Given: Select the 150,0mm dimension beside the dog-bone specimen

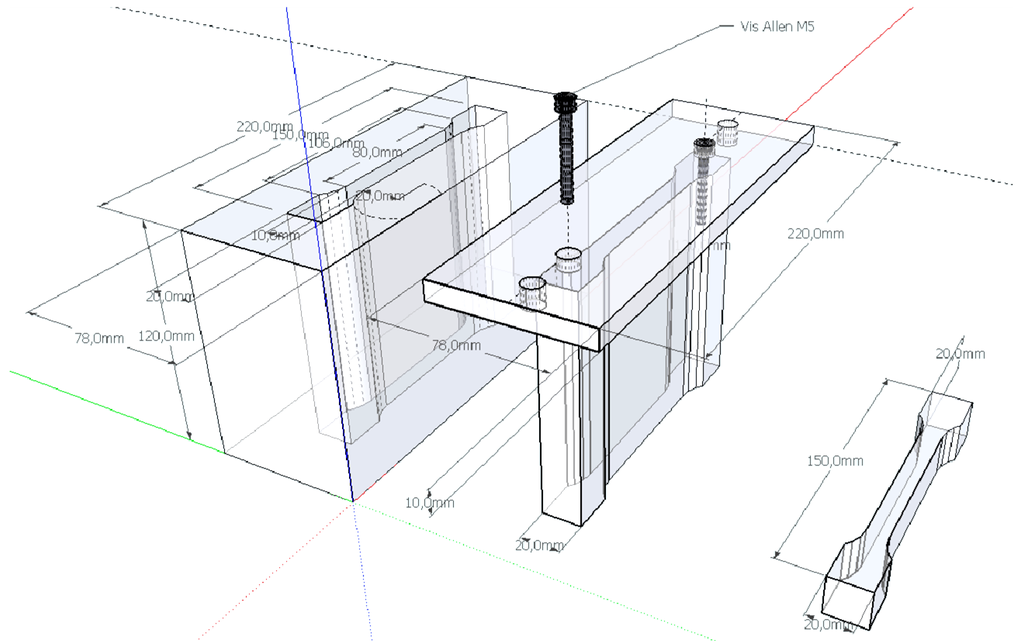Looking at the screenshot, I should tap(833, 461).
